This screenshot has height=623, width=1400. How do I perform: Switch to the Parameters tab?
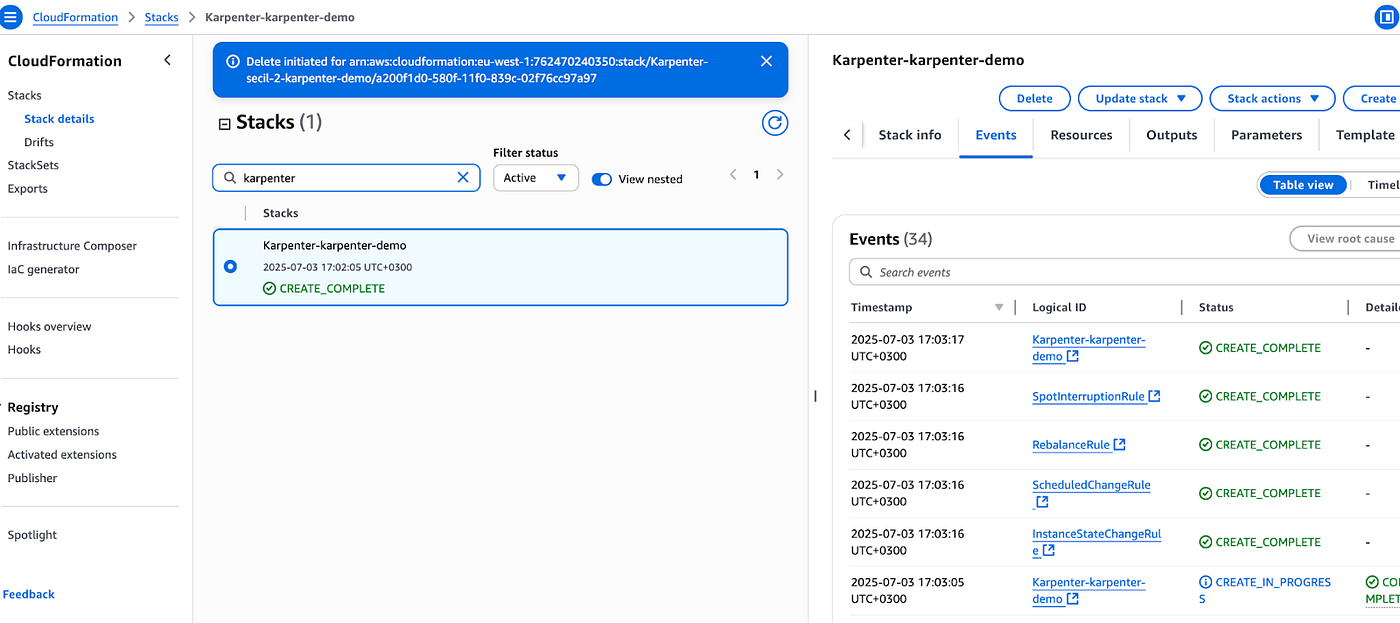point(1266,135)
